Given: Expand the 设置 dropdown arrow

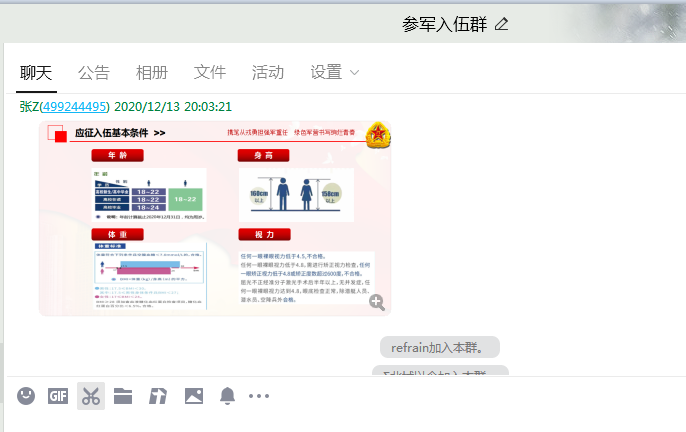Looking at the screenshot, I should [354, 73].
